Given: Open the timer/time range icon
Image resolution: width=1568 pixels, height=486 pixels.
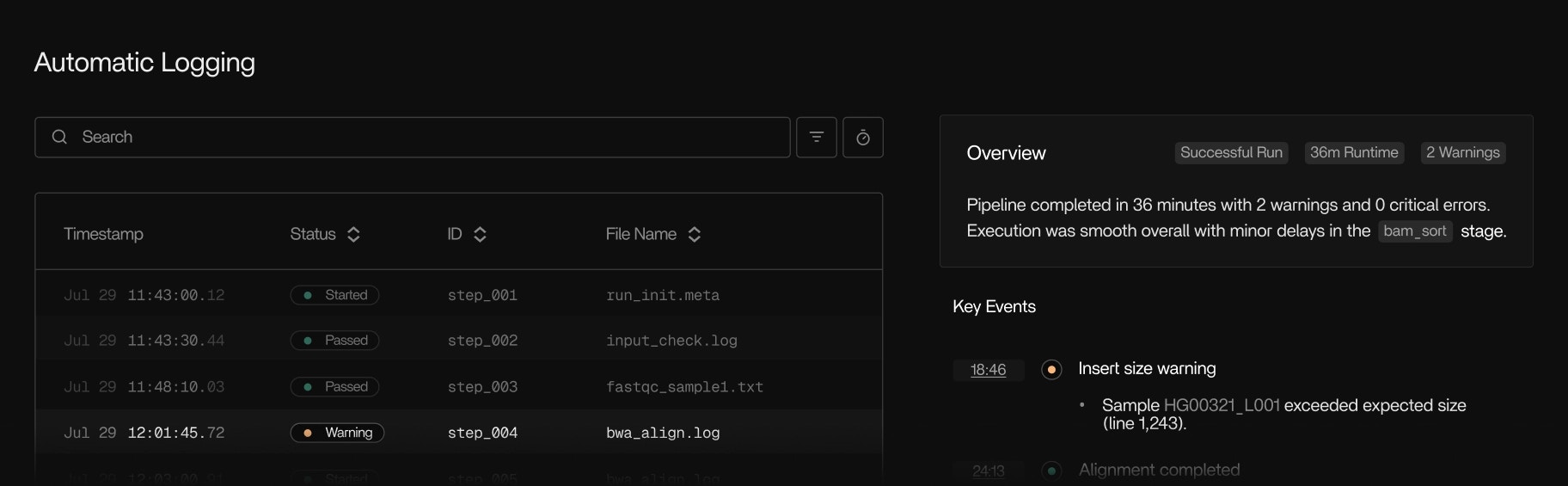Looking at the screenshot, I should pyautogui.click(x=863, y=138).
